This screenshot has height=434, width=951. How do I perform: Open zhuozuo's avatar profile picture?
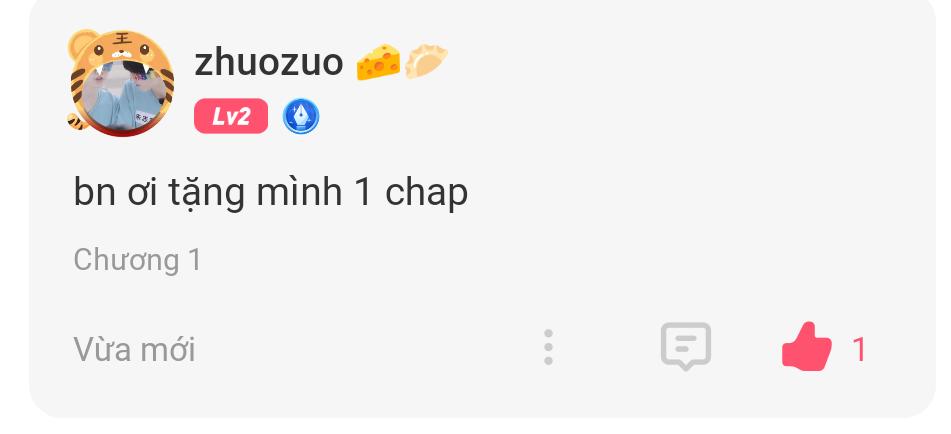pos(122,82)
